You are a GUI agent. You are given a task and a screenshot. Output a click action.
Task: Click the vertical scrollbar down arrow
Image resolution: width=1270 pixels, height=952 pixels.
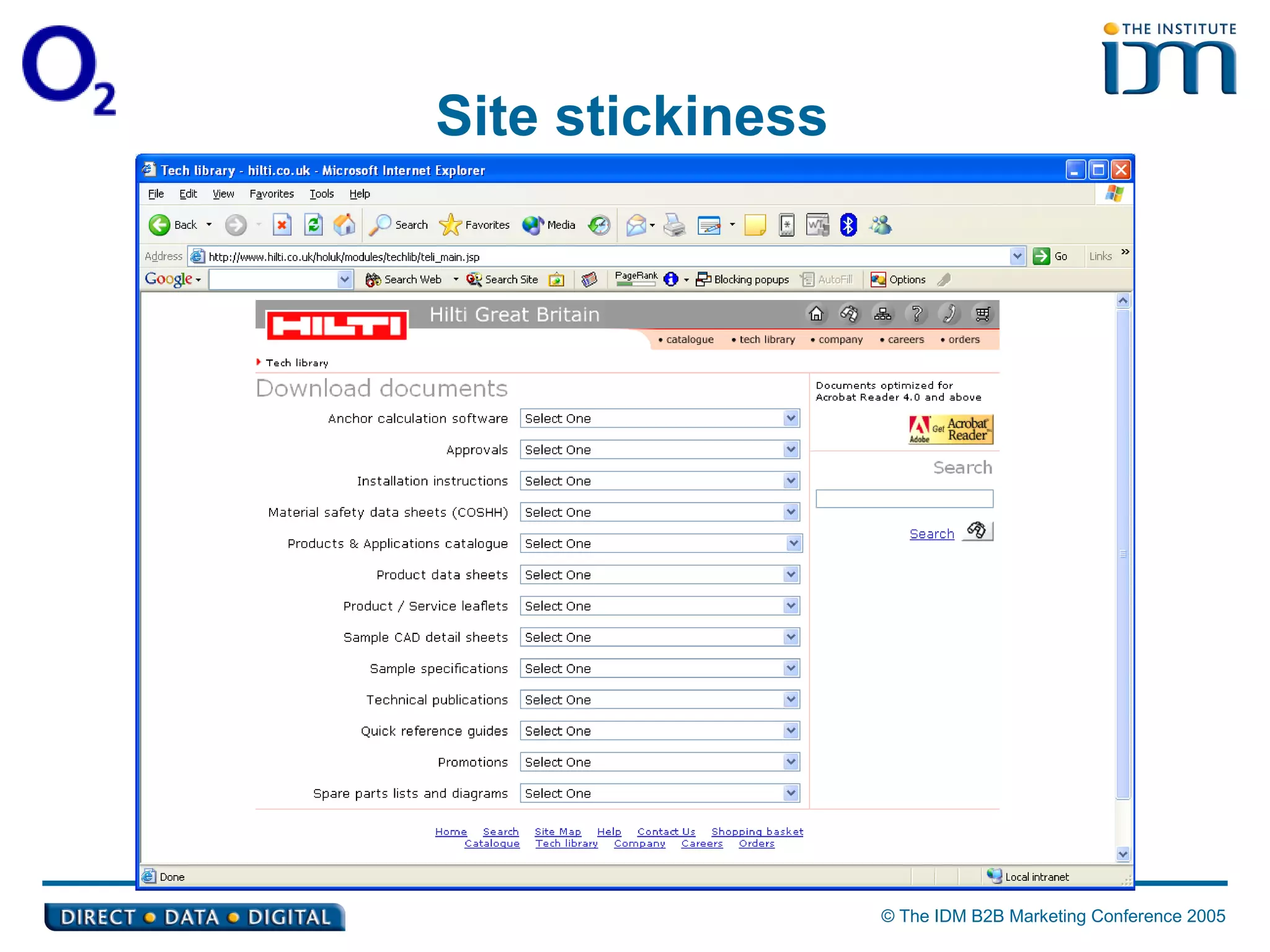click(x=1123, y=855)
